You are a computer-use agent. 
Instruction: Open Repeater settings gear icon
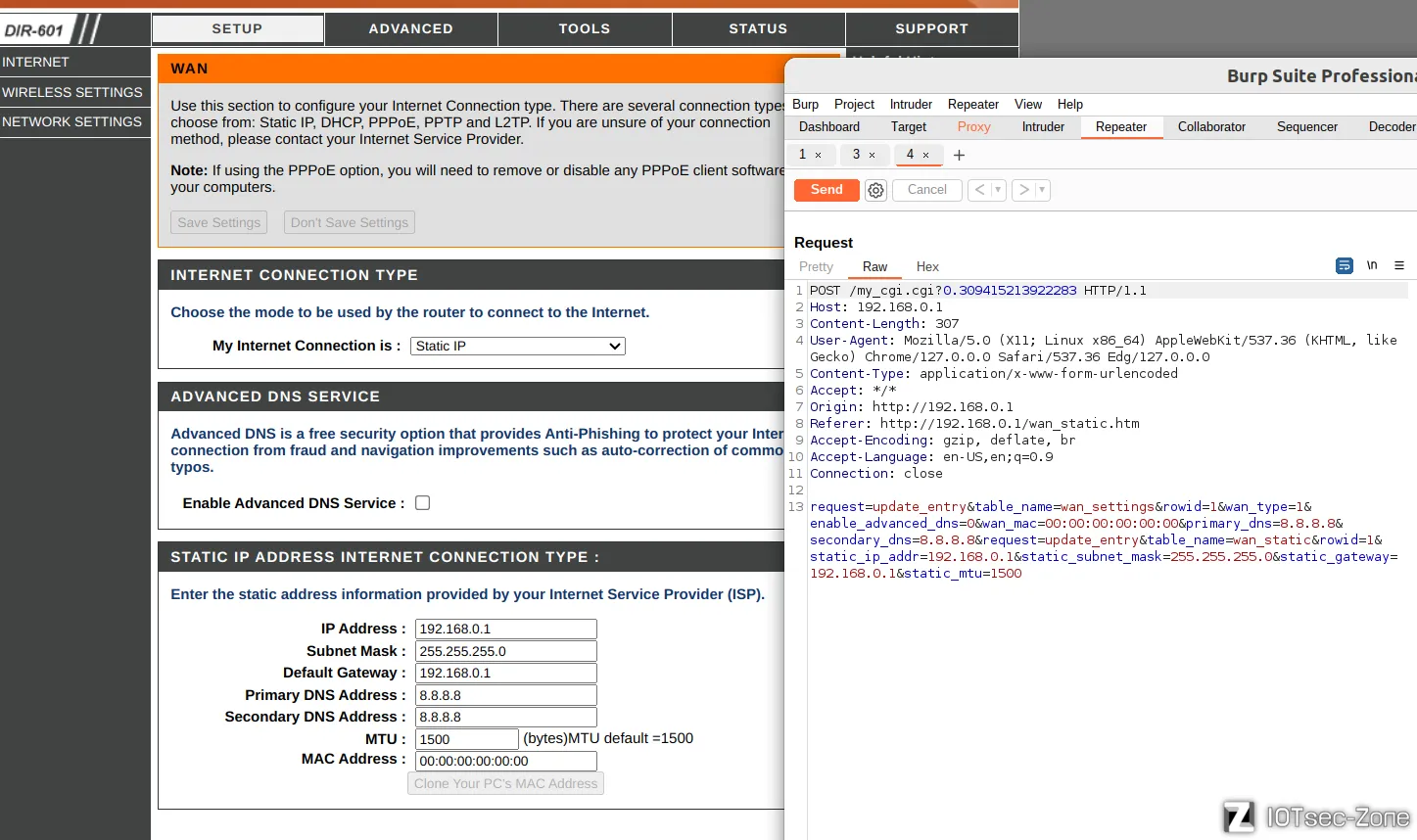point(875,190)
